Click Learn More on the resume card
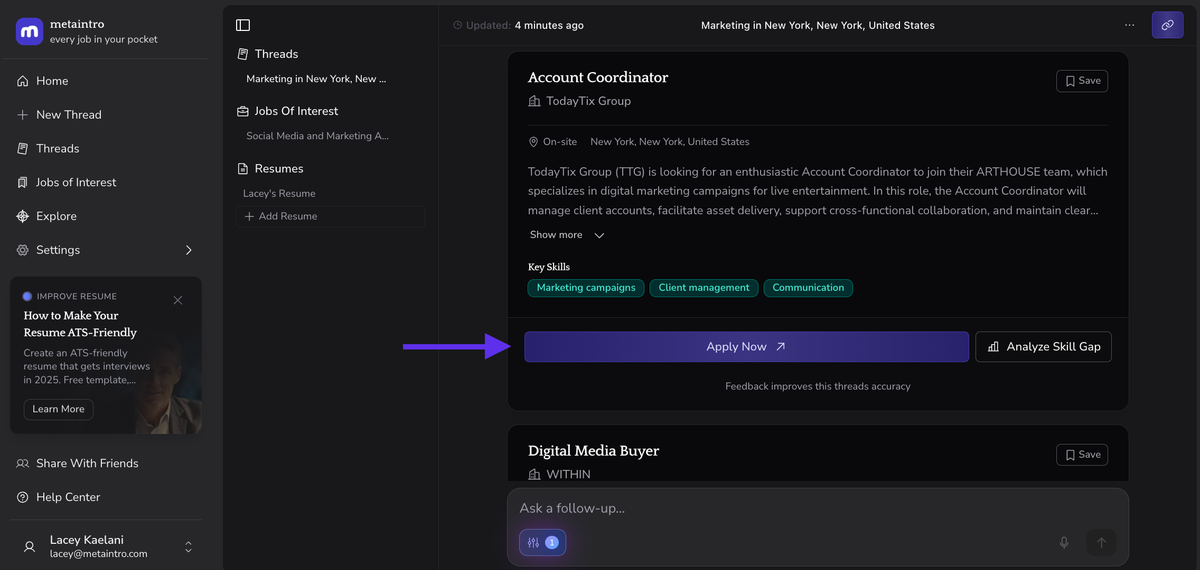 [x=58, y=409]
